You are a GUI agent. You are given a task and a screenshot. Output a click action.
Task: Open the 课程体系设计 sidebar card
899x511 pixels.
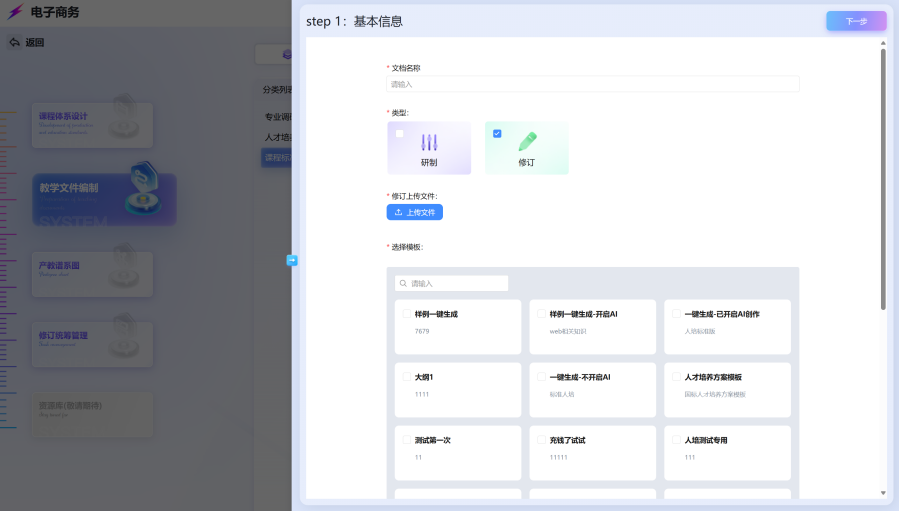[x=92, y=125]
